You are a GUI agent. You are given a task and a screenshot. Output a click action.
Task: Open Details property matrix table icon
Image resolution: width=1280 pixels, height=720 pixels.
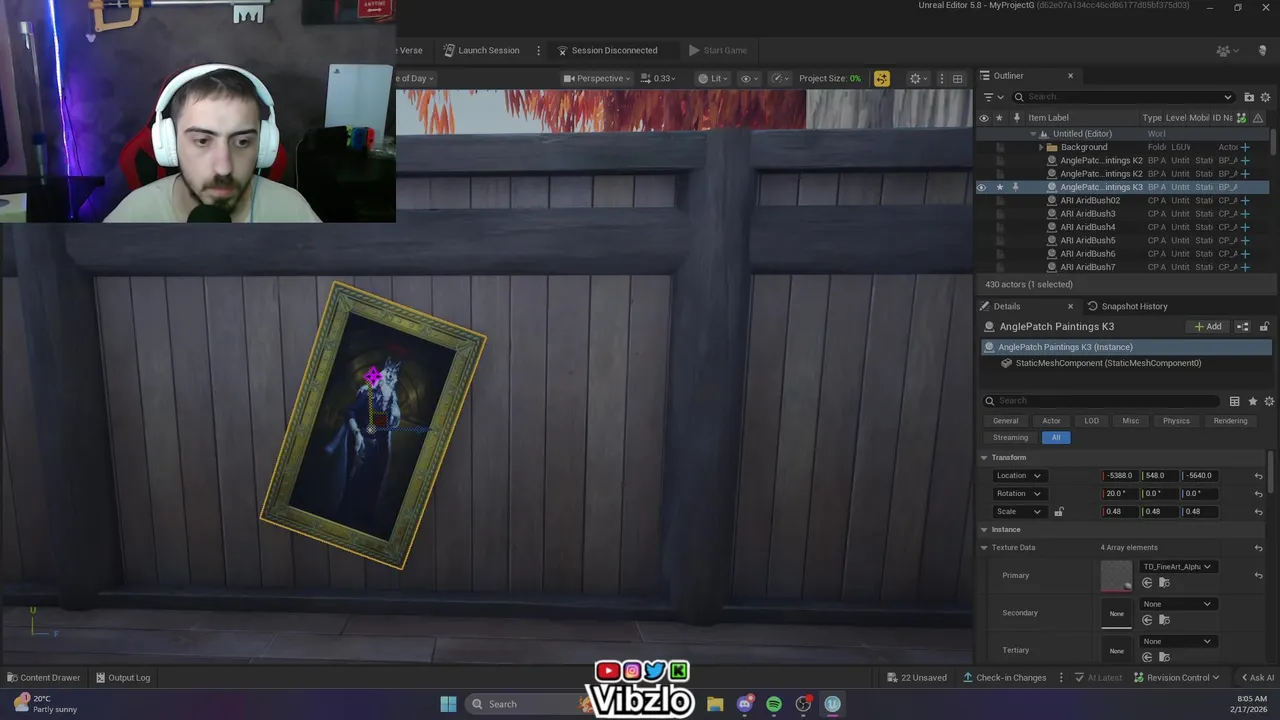(x=1235, y=401)
